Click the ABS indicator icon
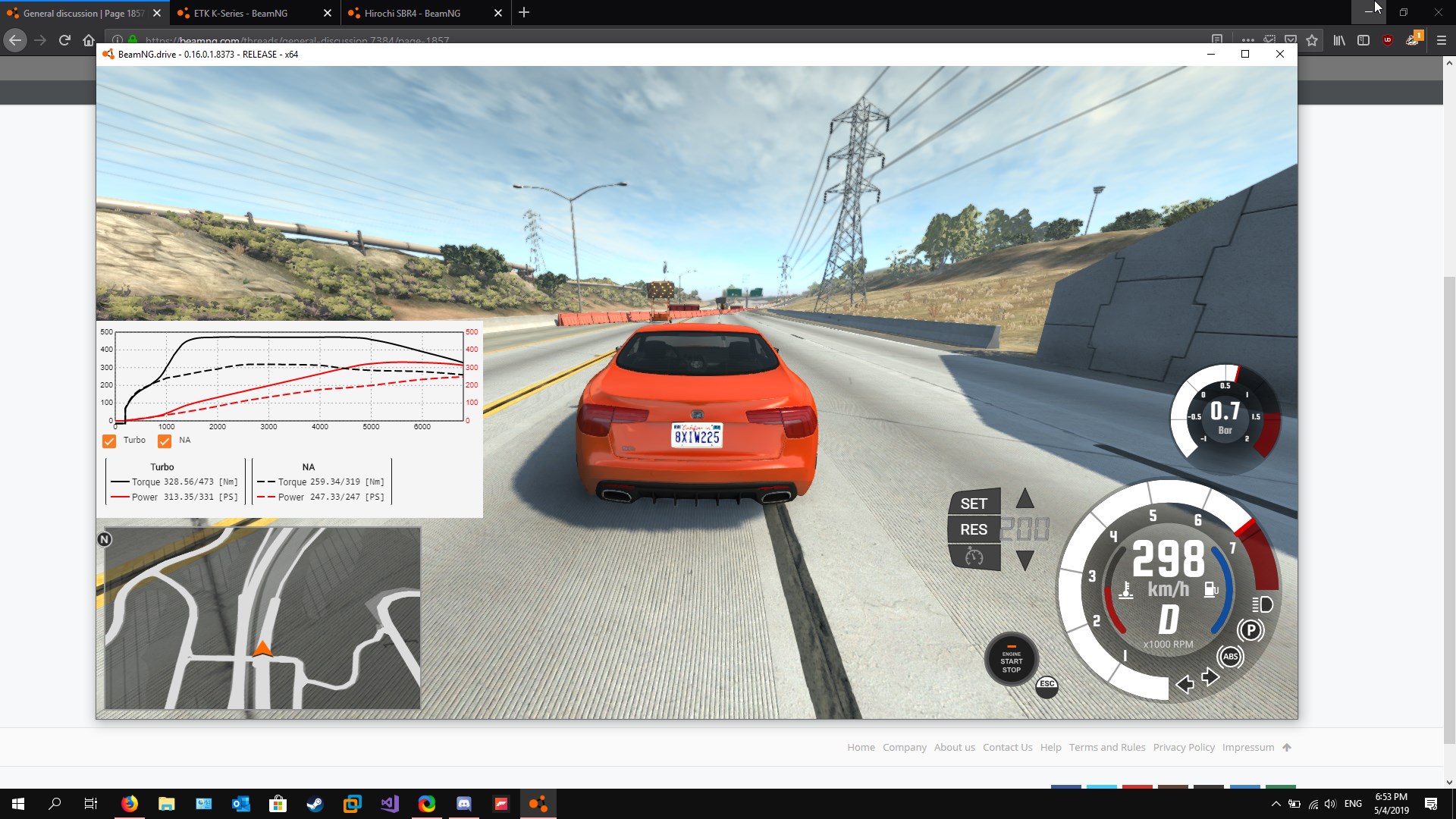This screenshot has height=819, width=1456. click(1230, 657)
